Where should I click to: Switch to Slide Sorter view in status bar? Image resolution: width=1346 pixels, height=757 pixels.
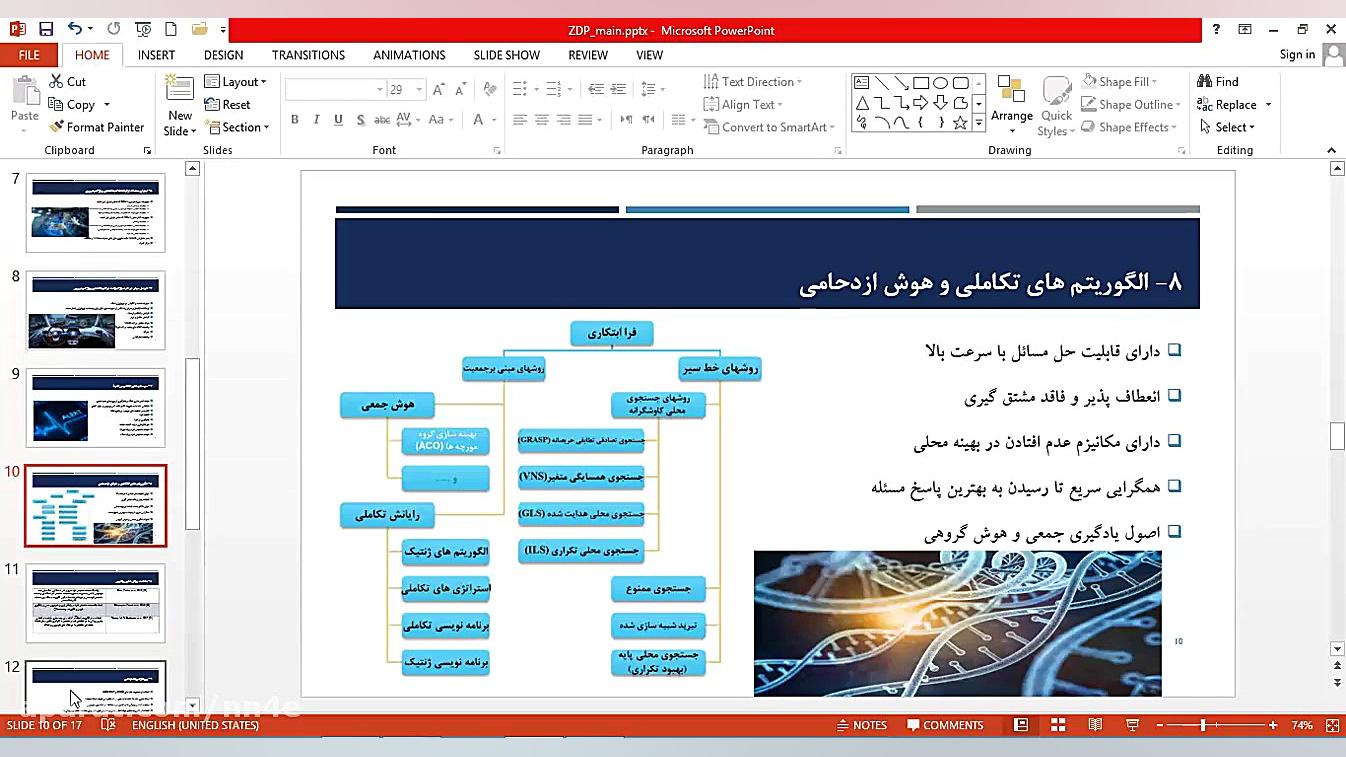(1058, 724)
